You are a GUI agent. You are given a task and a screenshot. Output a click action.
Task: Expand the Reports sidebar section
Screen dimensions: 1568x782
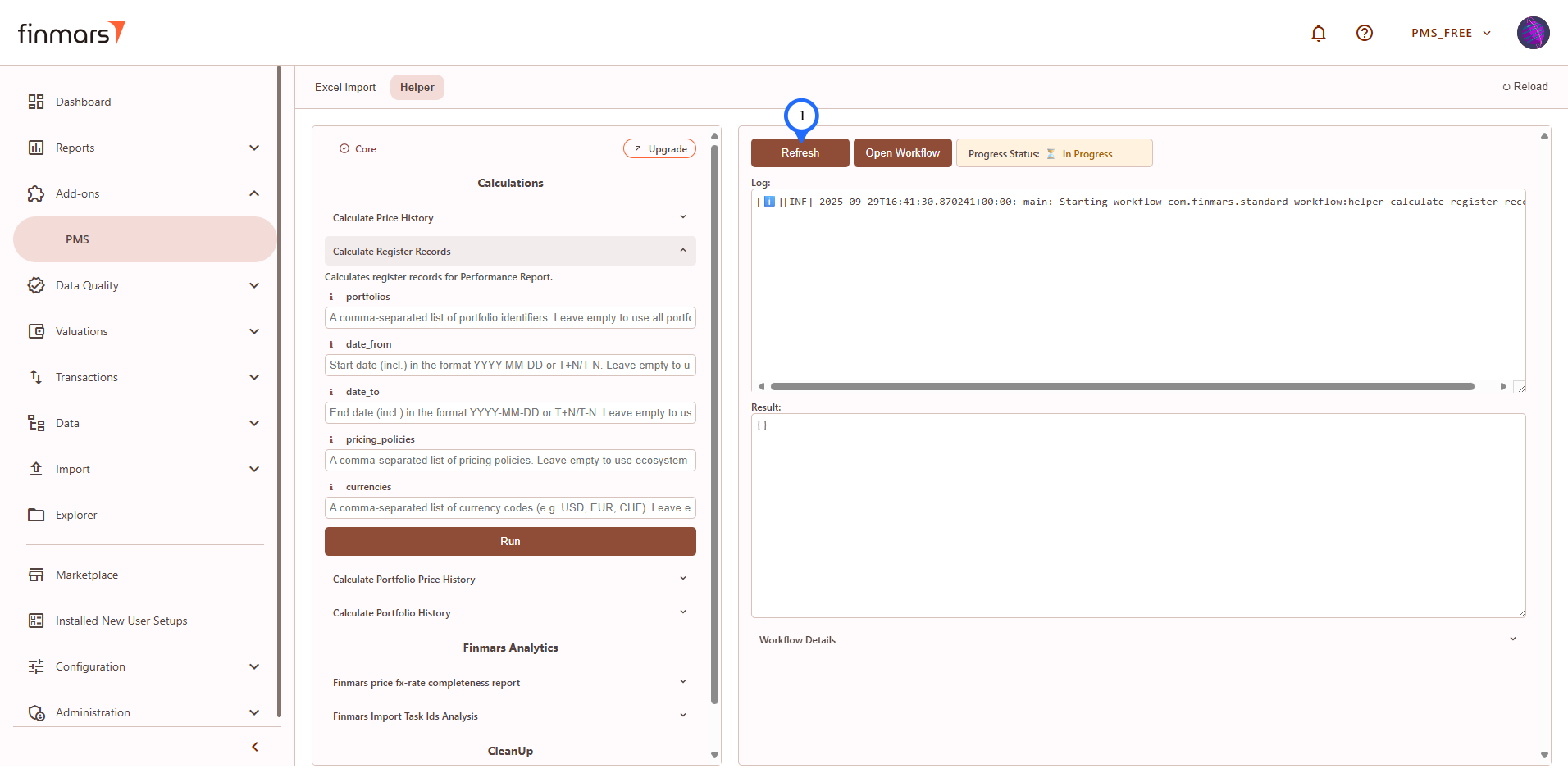point(253,148)
